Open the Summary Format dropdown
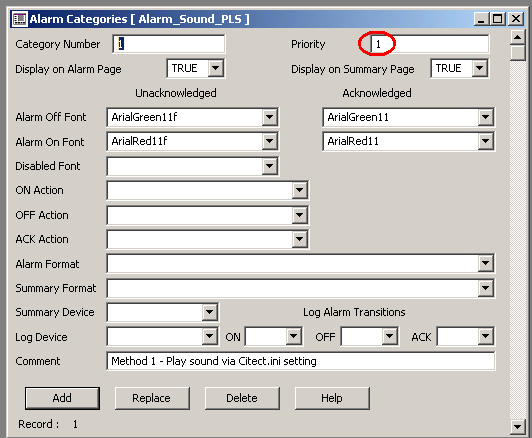This screenshot has width=532, height=438. [486, 288]
